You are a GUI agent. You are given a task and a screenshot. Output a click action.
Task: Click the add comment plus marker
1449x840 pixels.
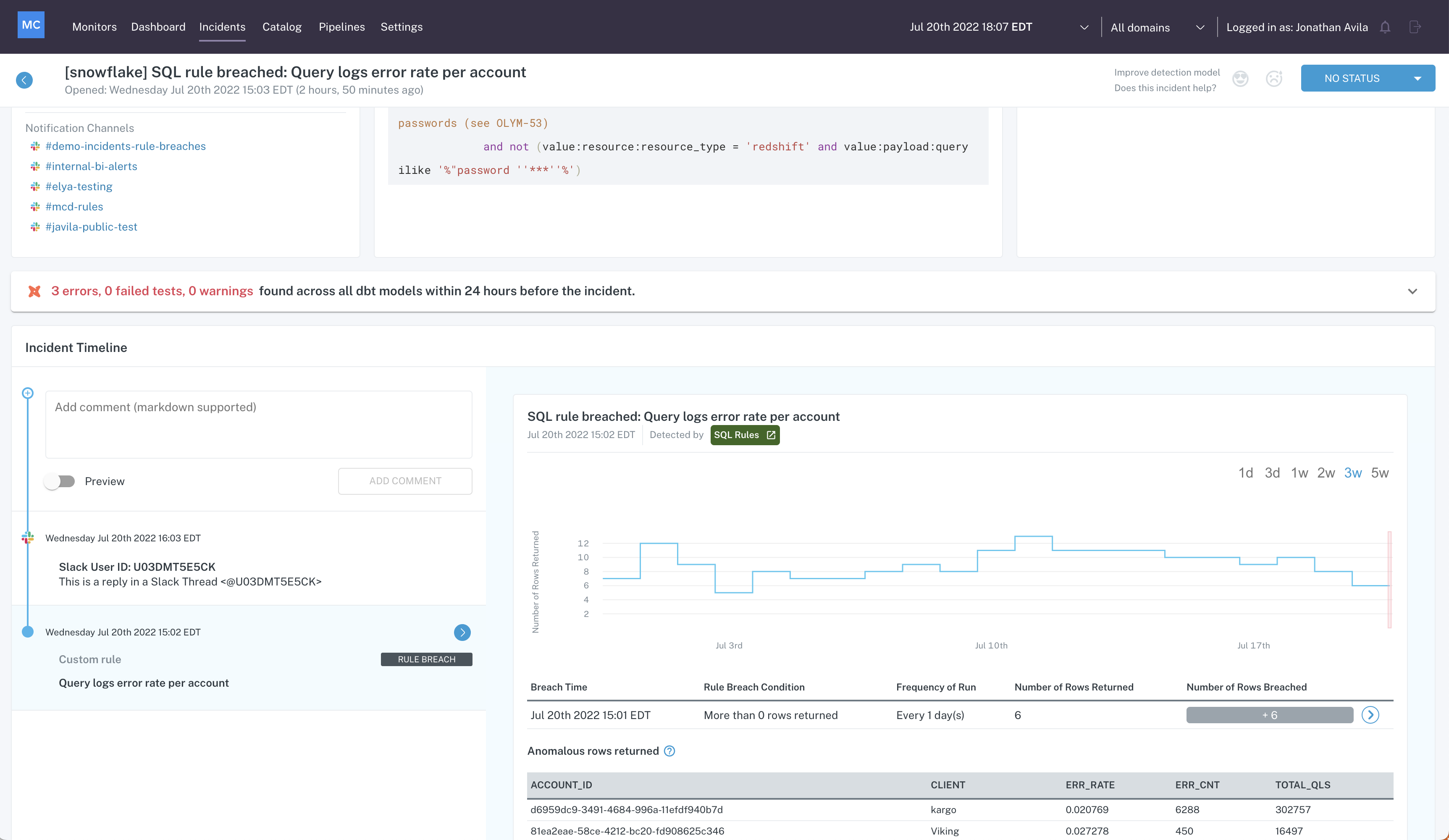point(28,393)
